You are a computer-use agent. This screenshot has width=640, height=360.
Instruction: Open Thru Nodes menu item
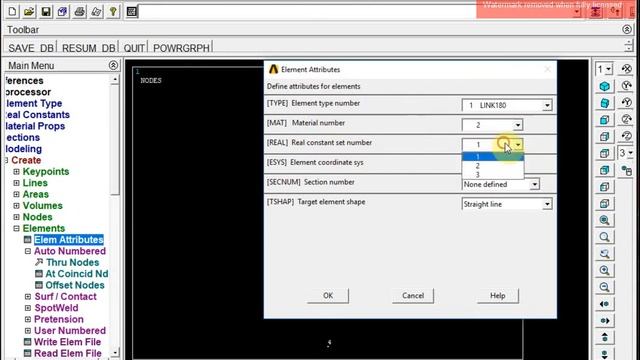point(72,262)
